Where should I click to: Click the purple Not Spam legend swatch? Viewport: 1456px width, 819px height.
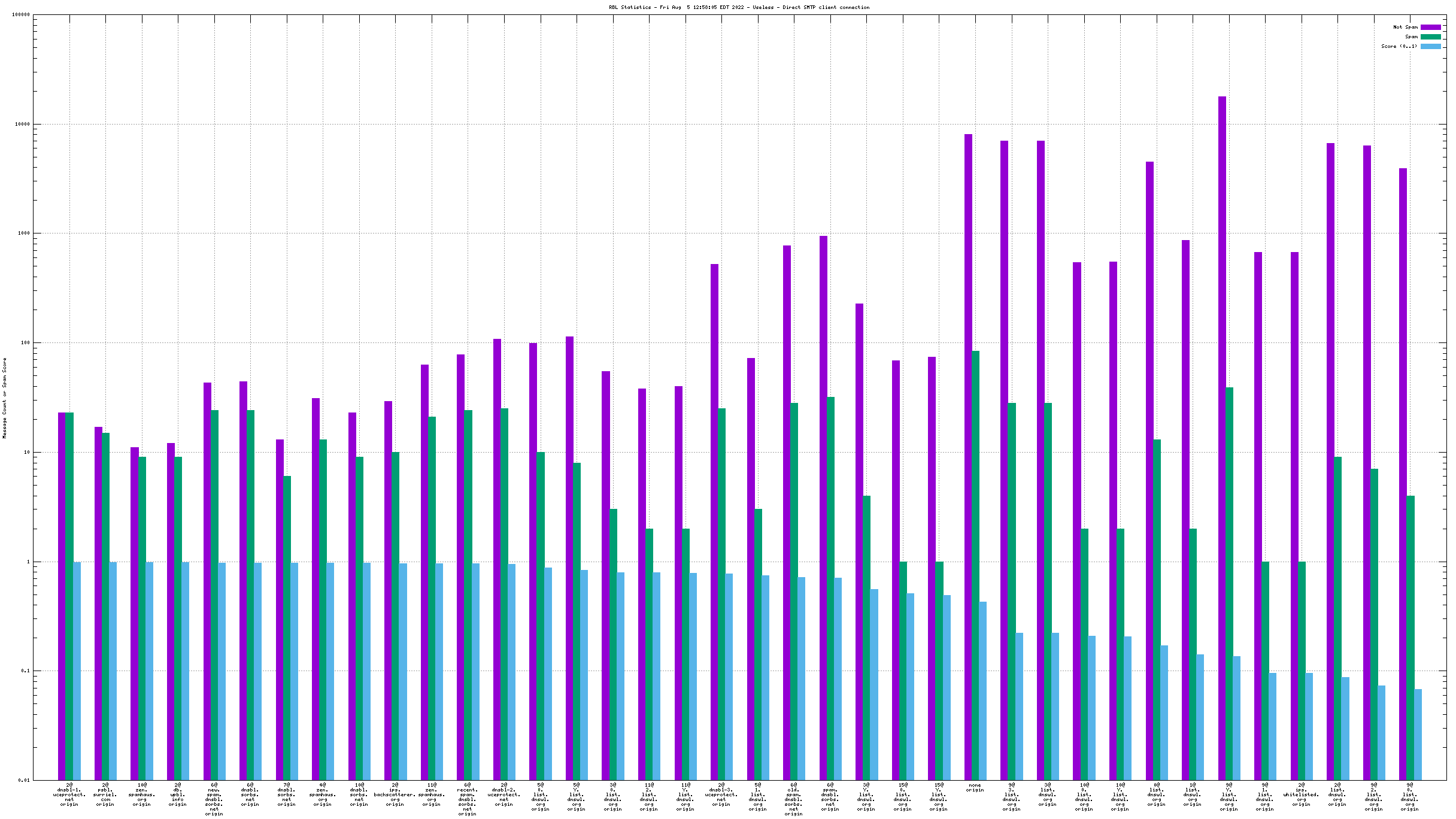tap(1430, 27)
